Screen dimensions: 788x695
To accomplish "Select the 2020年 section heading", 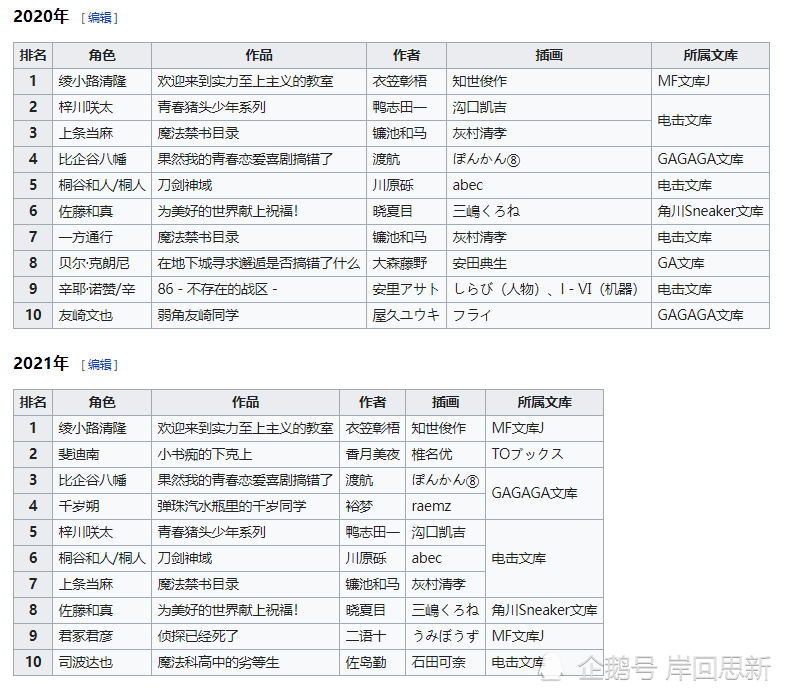I will tap(41, 16).
